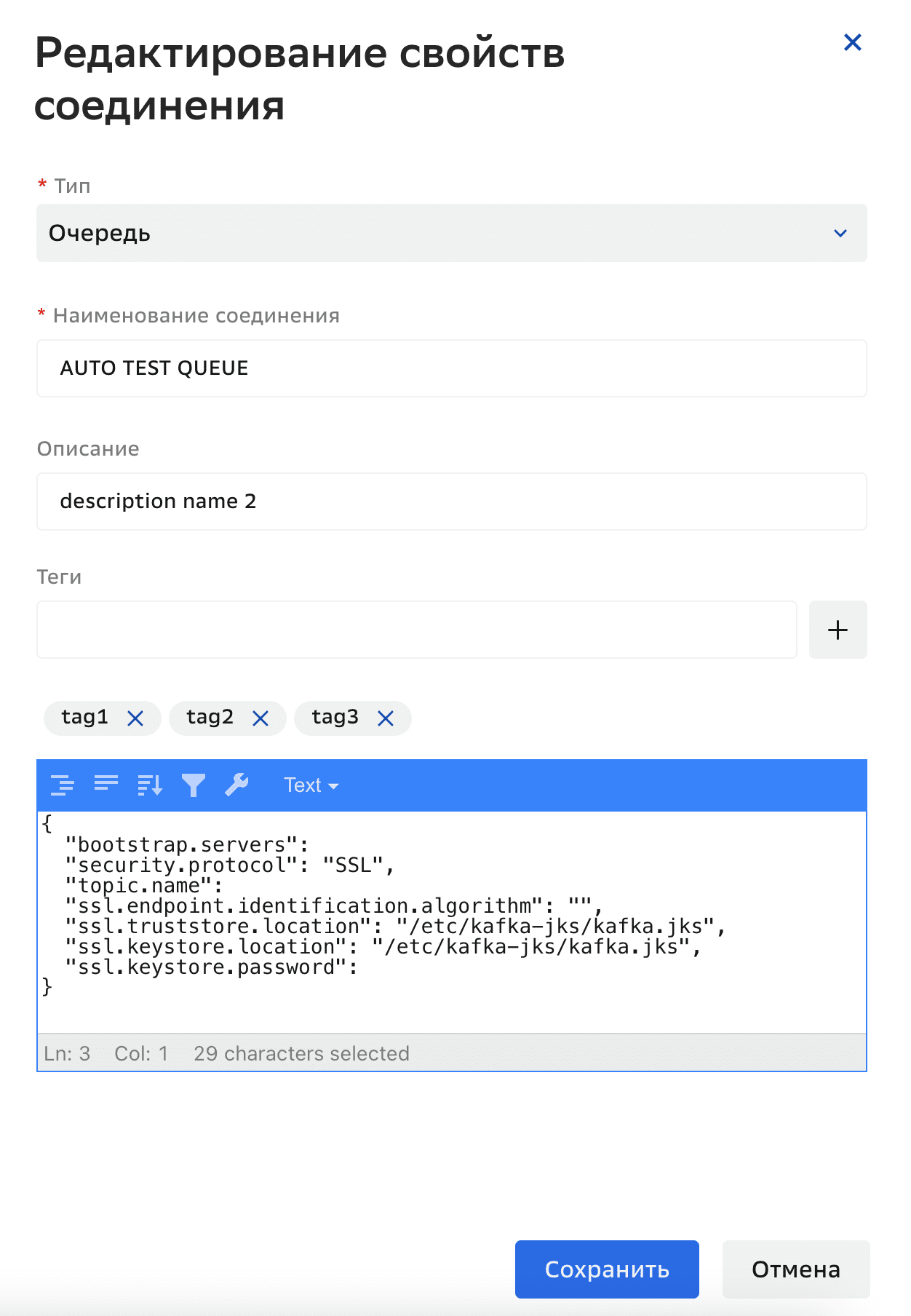Click the ssl.keystore.password line in editor
This screenshot has width=911, height=1316.
tap(211, 967)
